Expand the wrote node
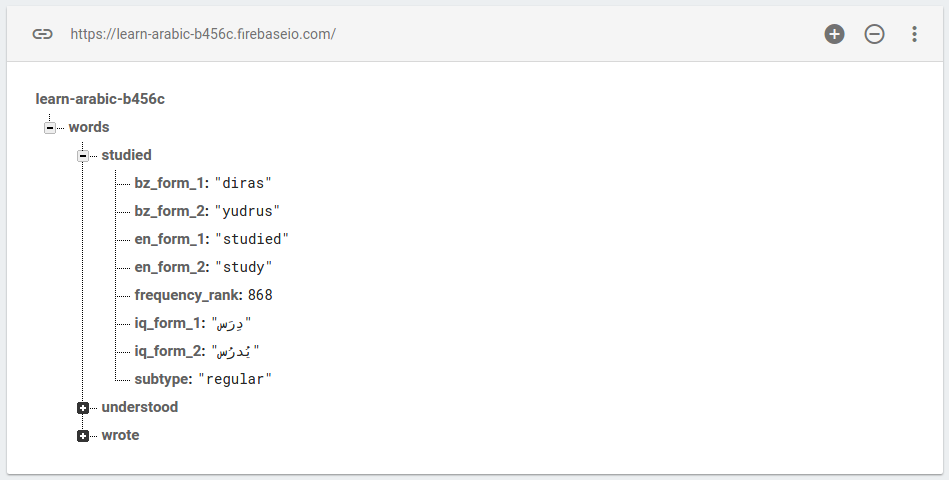 tap(83, 436)
